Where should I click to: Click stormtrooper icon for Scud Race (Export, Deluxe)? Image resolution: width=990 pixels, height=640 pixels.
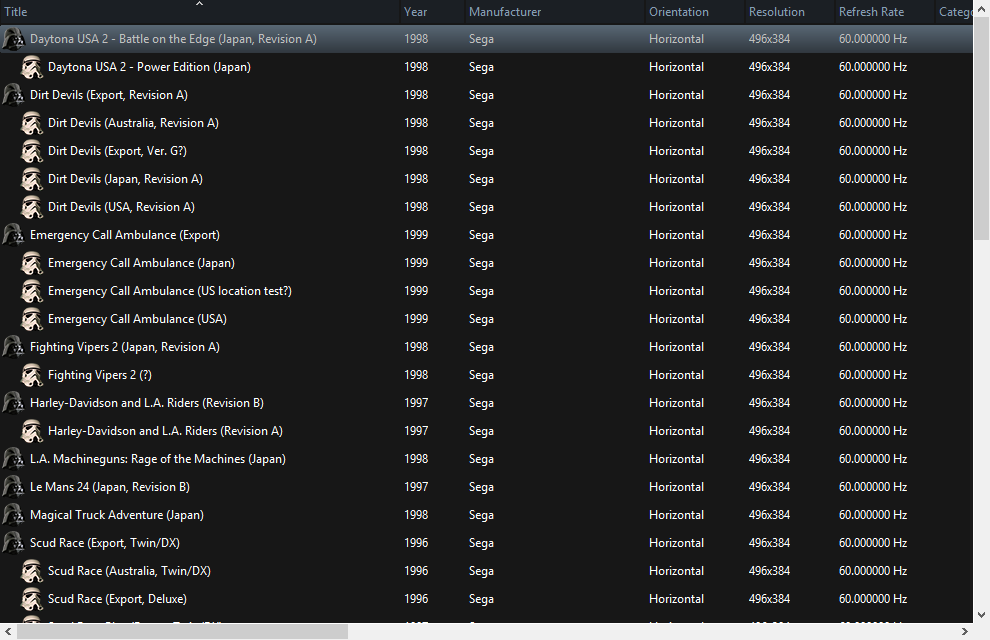(x=31, y=599)
